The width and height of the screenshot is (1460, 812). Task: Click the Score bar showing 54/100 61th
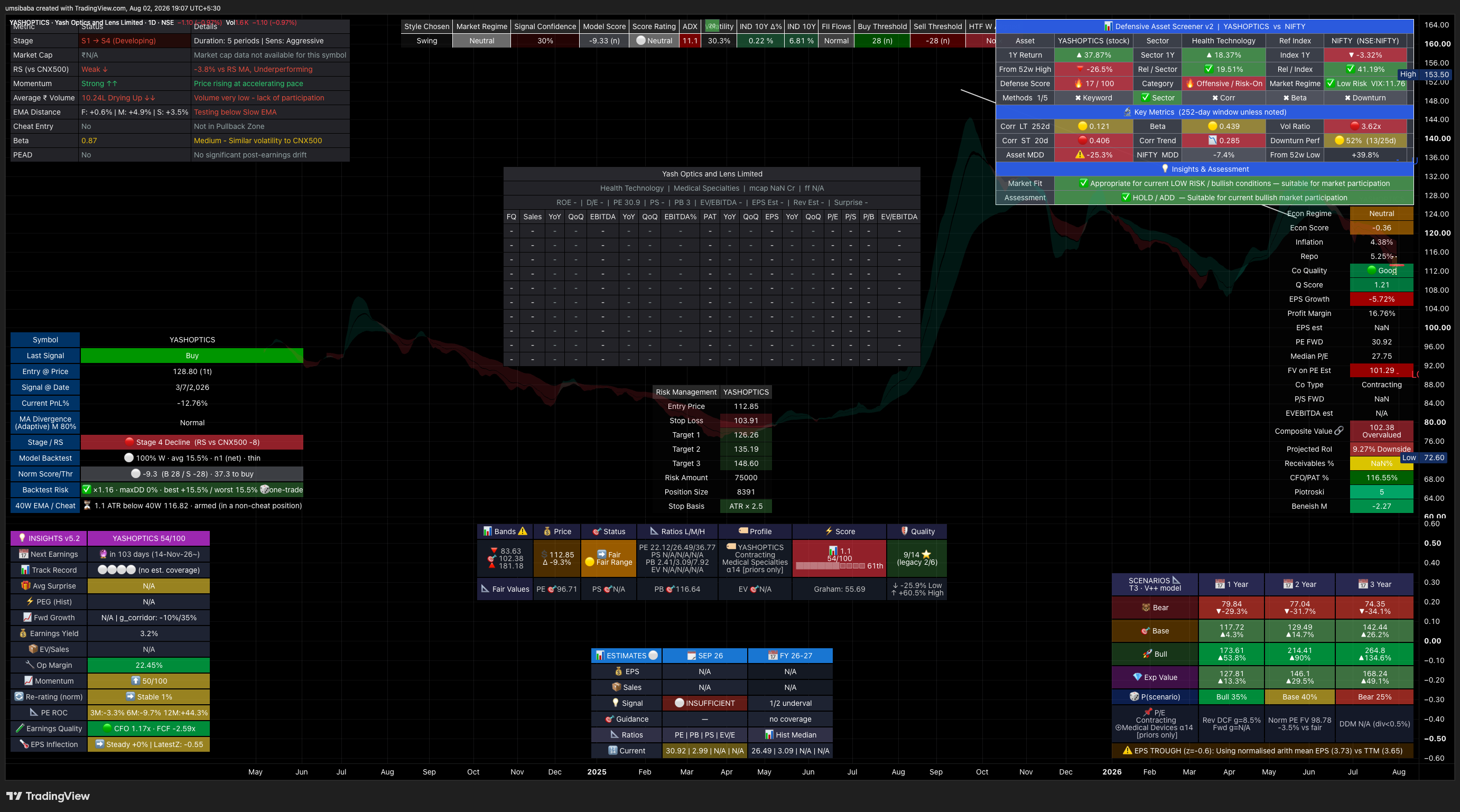click(x=839, y=558)
